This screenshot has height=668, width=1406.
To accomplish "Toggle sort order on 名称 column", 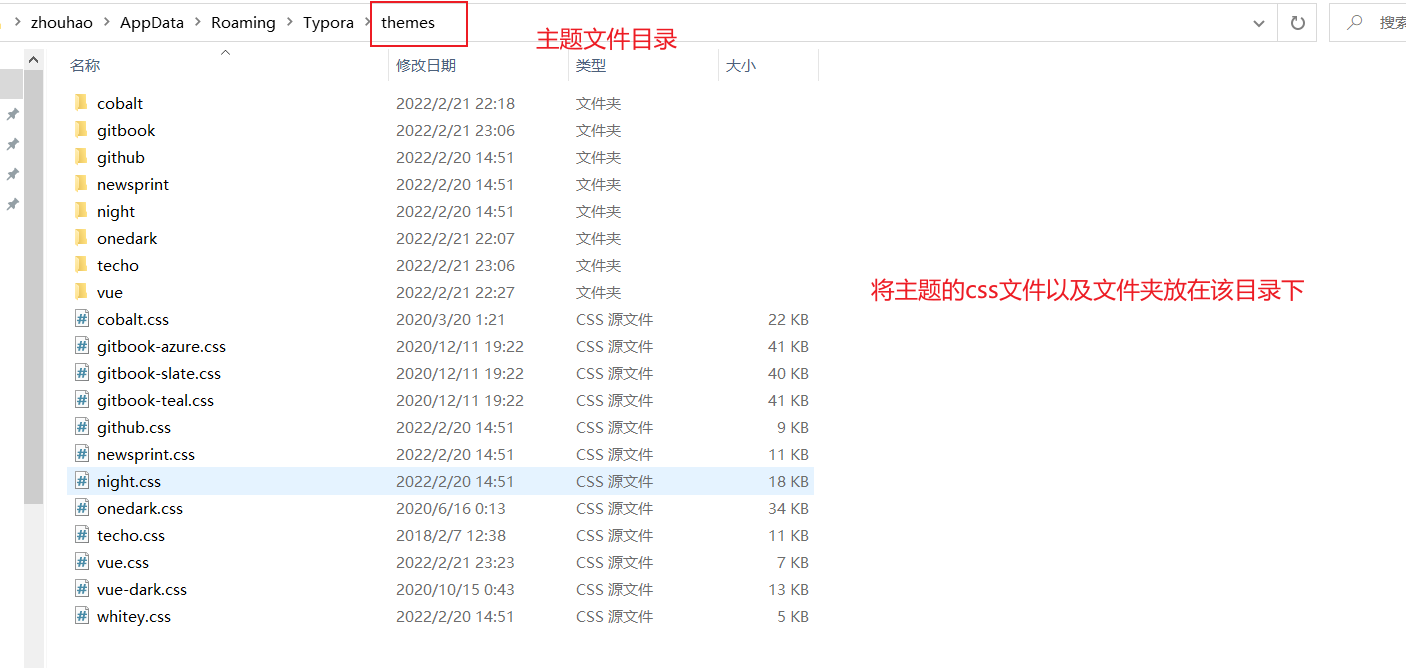I will pyautogui.click(x=85, y=64).
